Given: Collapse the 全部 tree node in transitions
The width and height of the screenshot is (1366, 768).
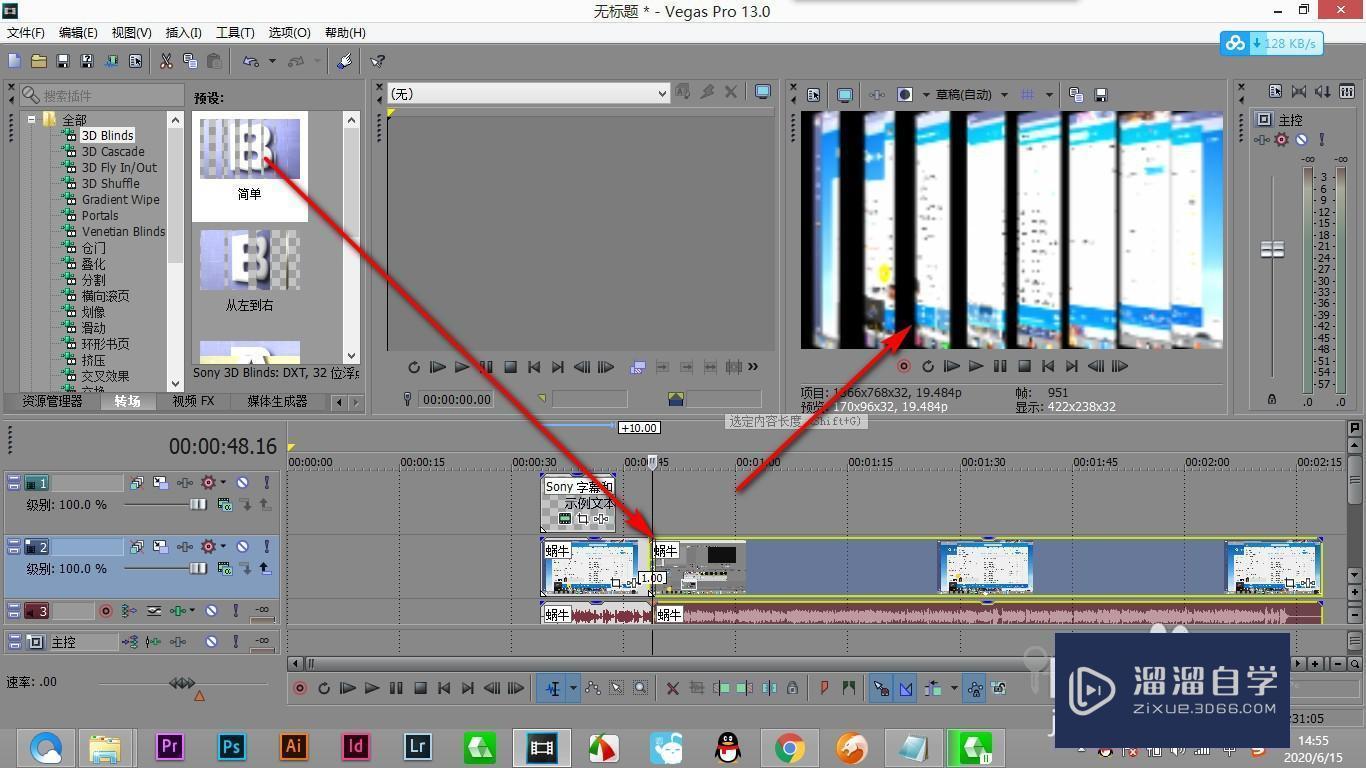Looking at the screenshot, I should [32, 119].
